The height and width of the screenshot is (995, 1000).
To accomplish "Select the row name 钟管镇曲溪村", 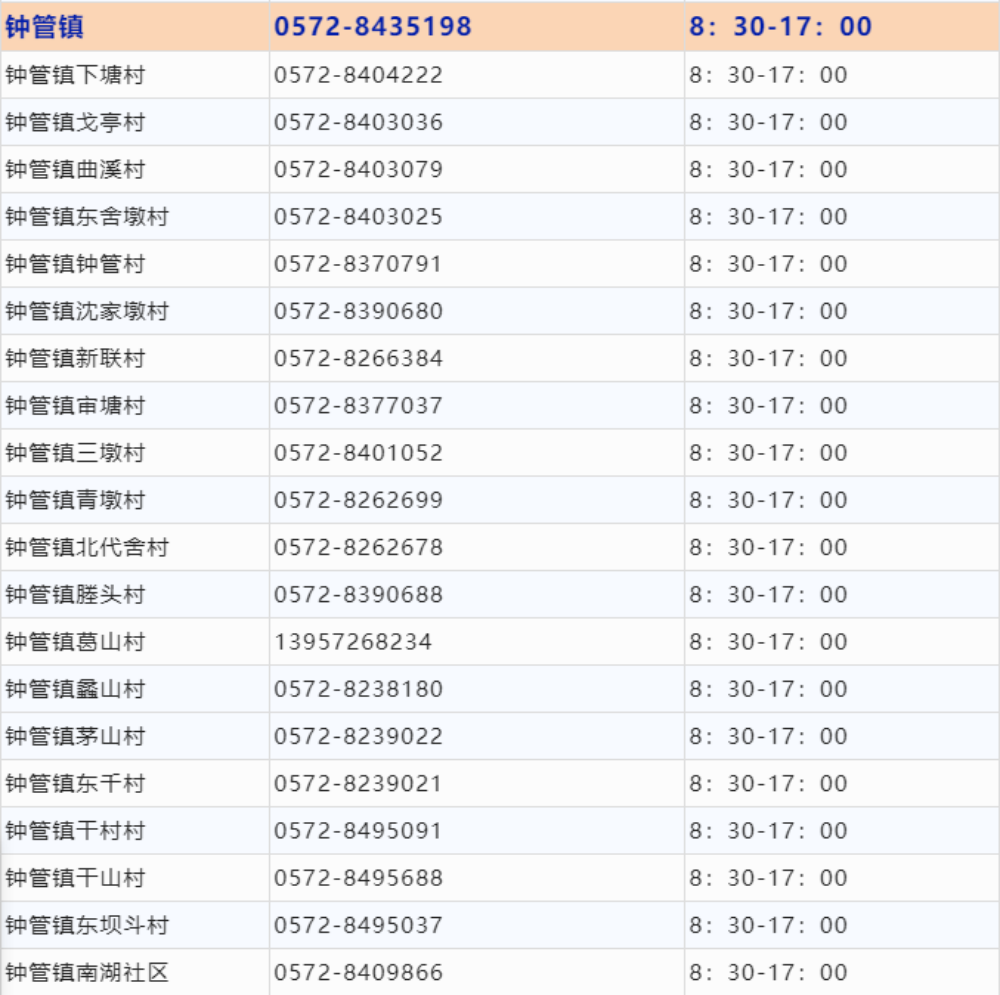I will tap(75, 170).
